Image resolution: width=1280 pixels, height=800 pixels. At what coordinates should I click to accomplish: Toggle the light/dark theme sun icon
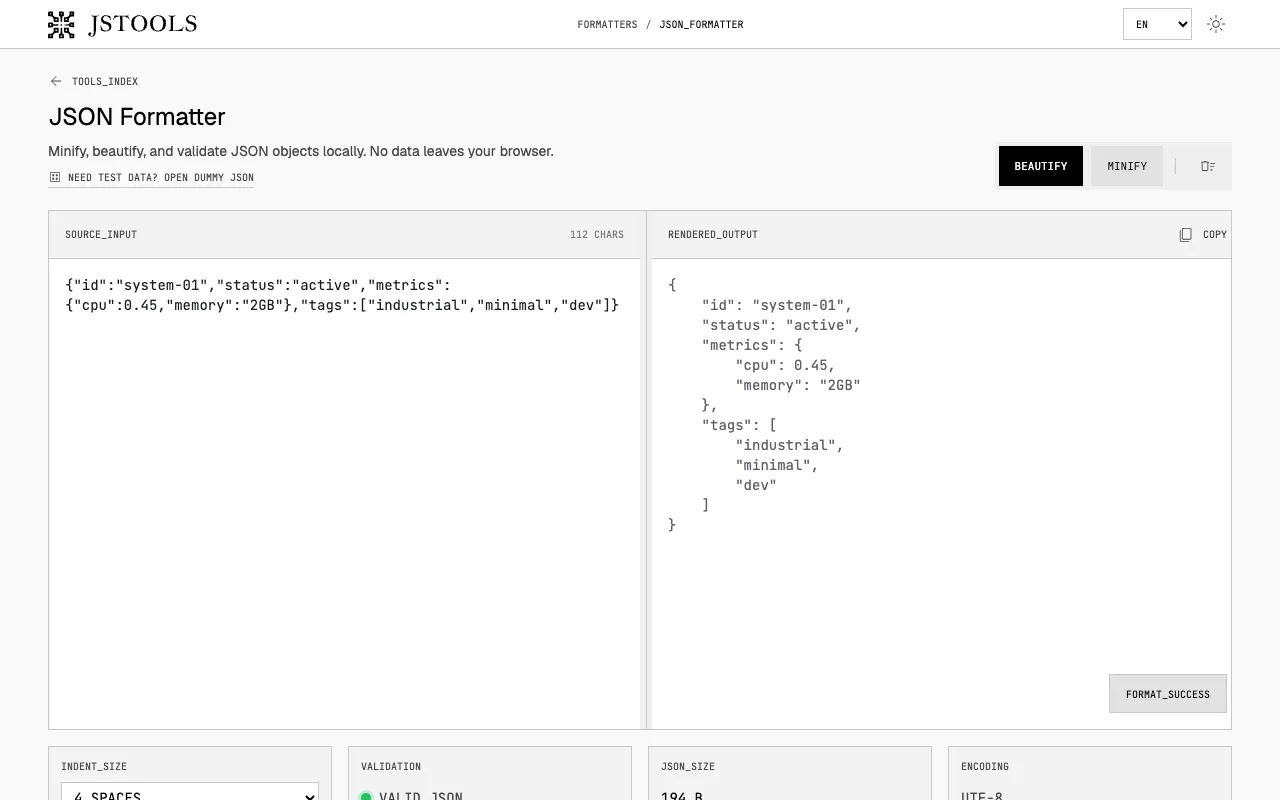[x=1216, y=24]
